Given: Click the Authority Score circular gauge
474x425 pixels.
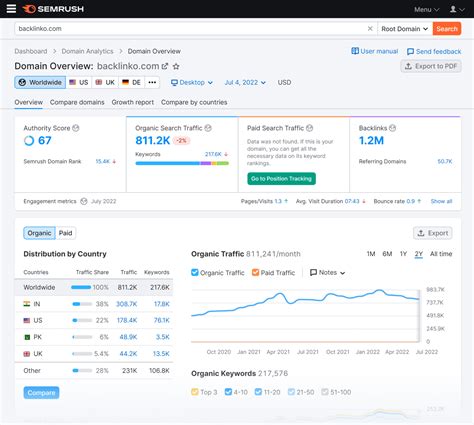Looking at the screenshot, I should (x=29, y=141).
